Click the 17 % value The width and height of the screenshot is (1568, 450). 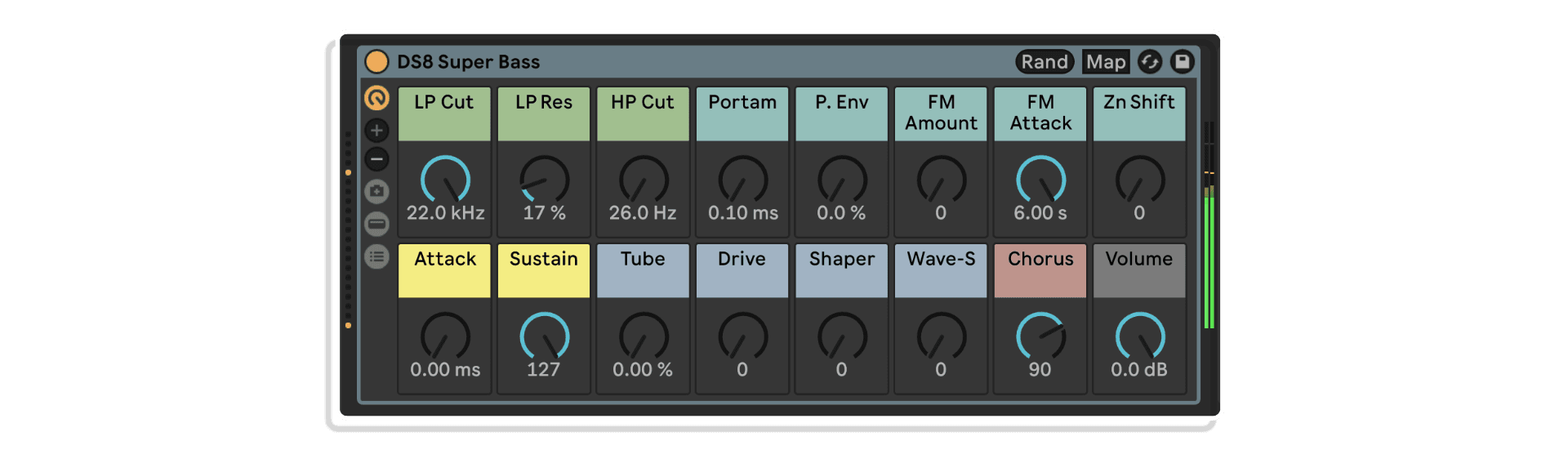(x=544, y=213)
